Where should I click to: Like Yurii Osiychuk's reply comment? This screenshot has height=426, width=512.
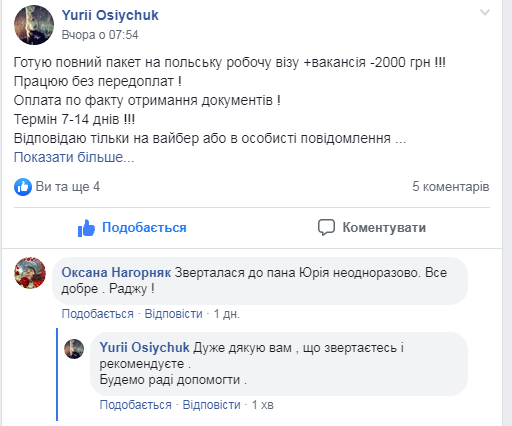135,405
